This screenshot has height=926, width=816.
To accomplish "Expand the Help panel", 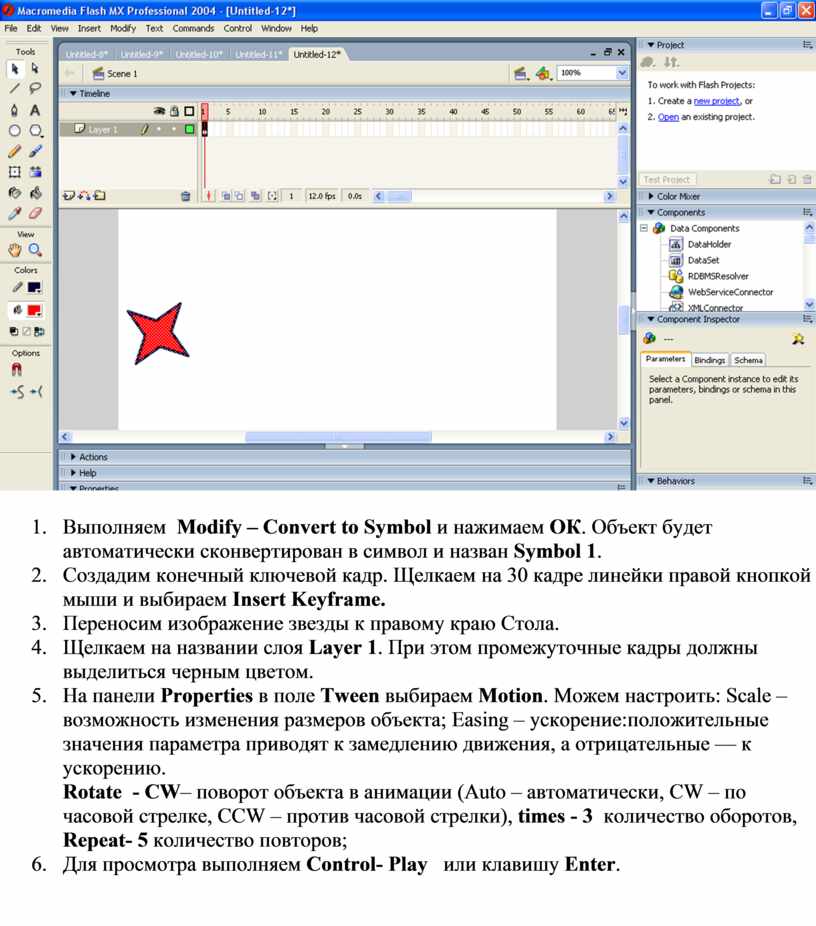I will pos(73,472).
